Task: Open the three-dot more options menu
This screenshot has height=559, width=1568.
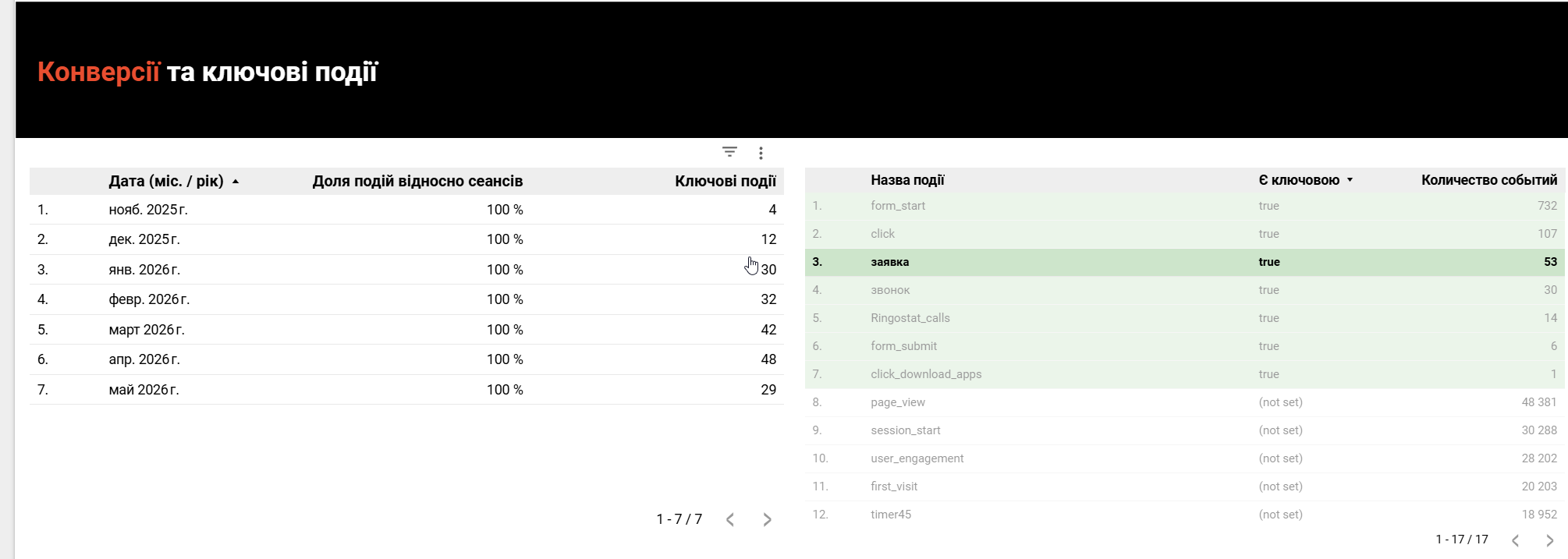Action: click(761, 153)
